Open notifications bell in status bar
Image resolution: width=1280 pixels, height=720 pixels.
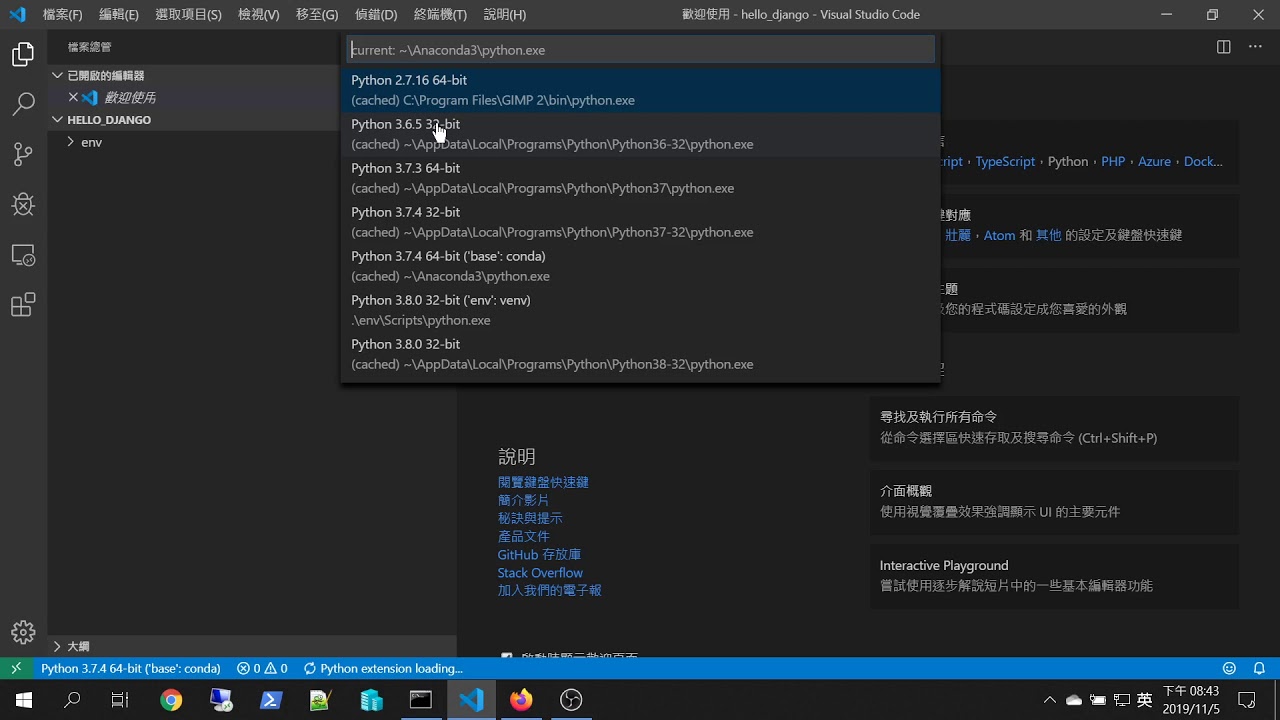[1259, 668]
